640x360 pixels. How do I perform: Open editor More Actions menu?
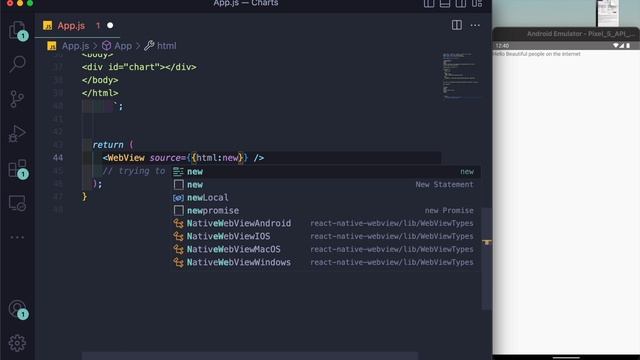[475, 25]
